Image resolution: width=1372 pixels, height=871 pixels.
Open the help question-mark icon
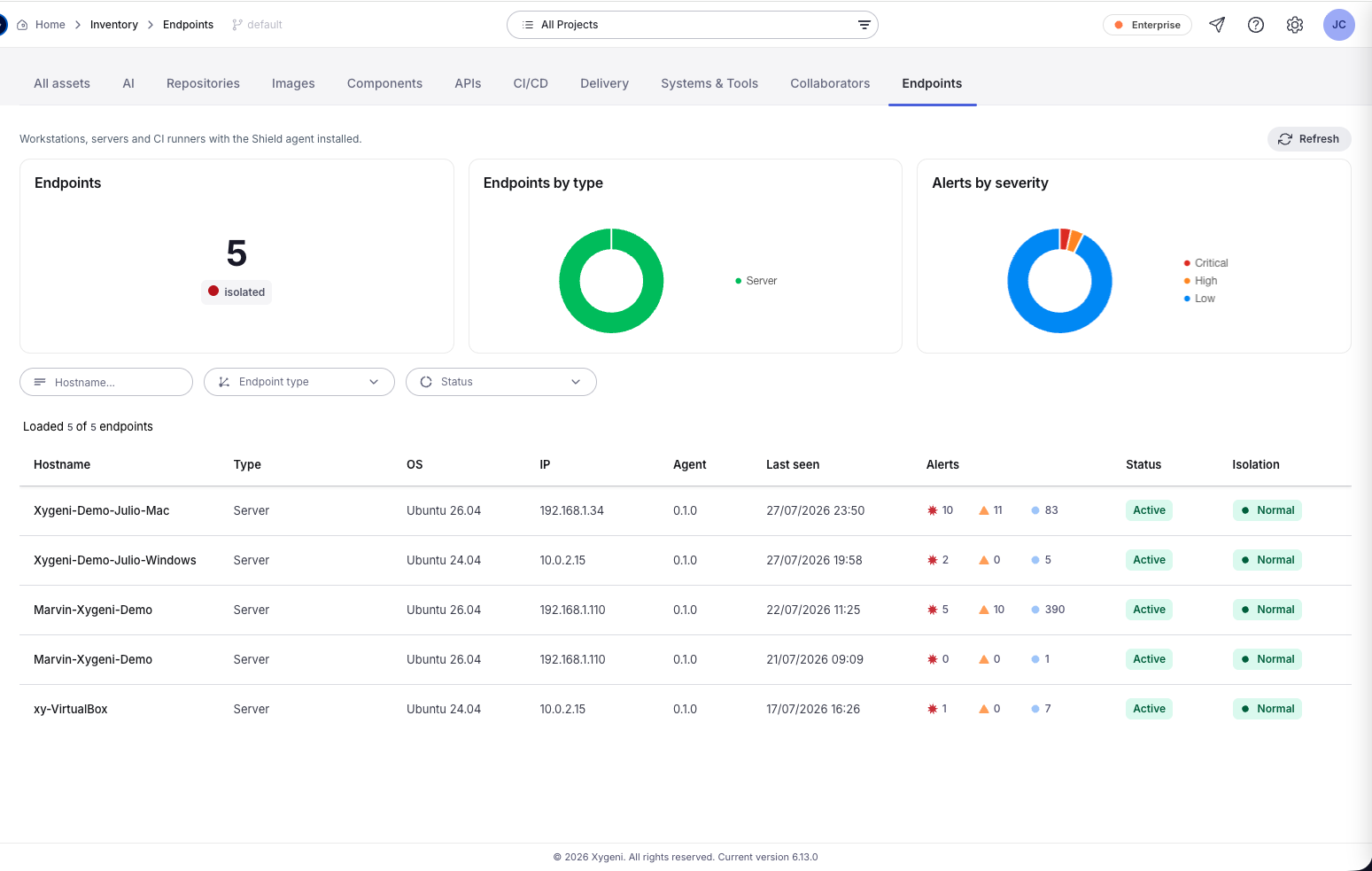pyautogui.click(x=1256, y=25)
